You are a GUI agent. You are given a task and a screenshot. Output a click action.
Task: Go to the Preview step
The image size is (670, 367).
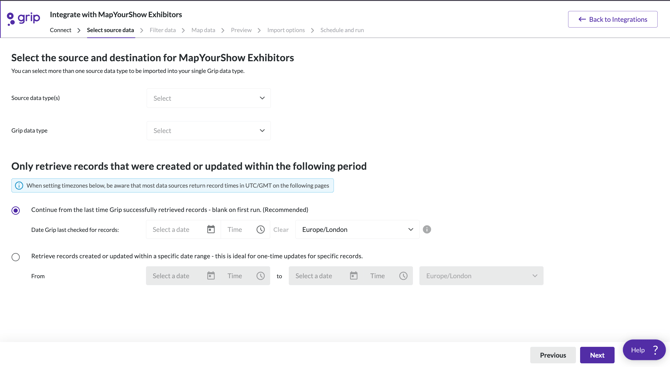pyautogui.click(x=241, y=30)
